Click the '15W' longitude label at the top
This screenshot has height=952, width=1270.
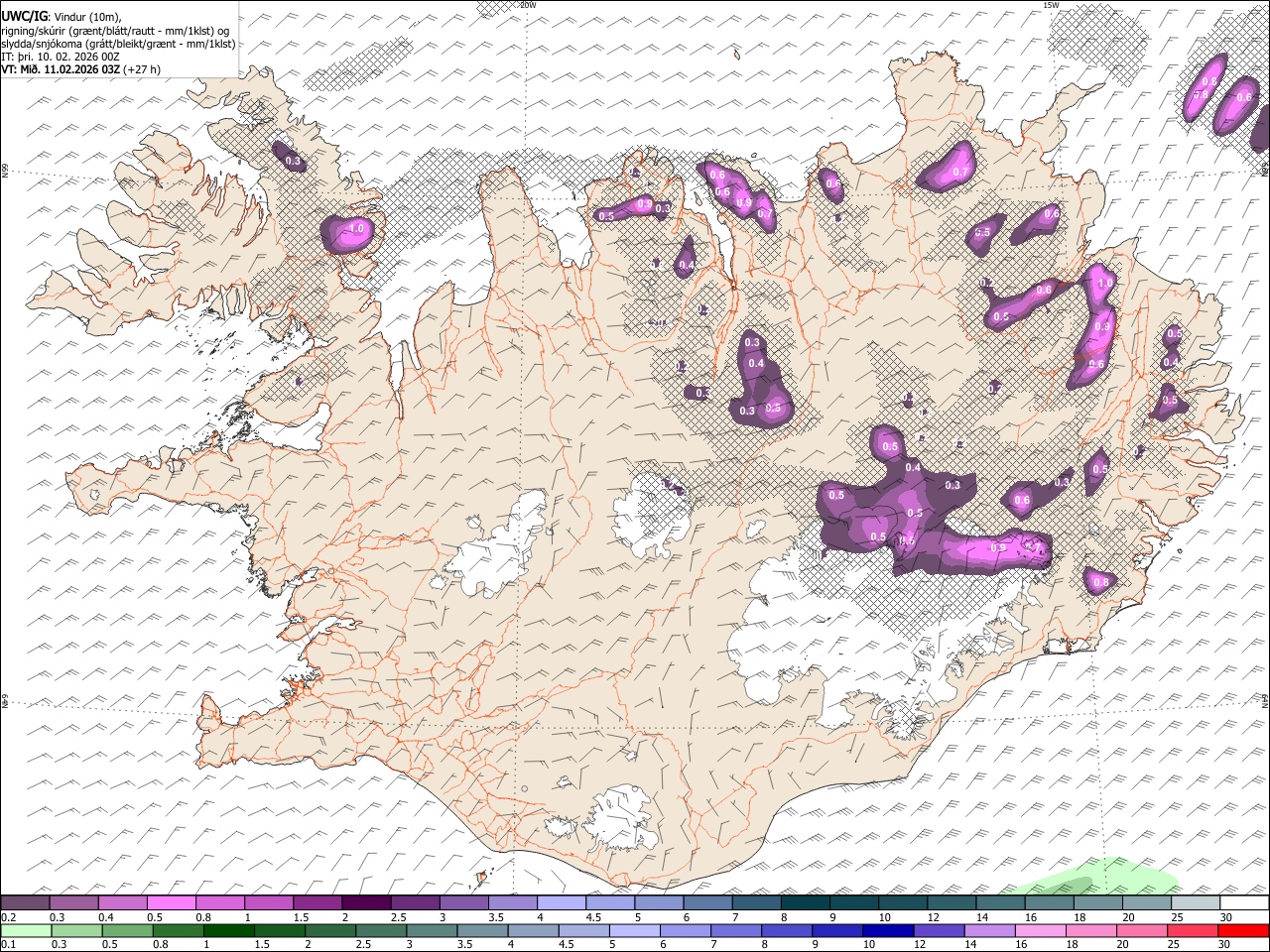tap(1051, 5)
